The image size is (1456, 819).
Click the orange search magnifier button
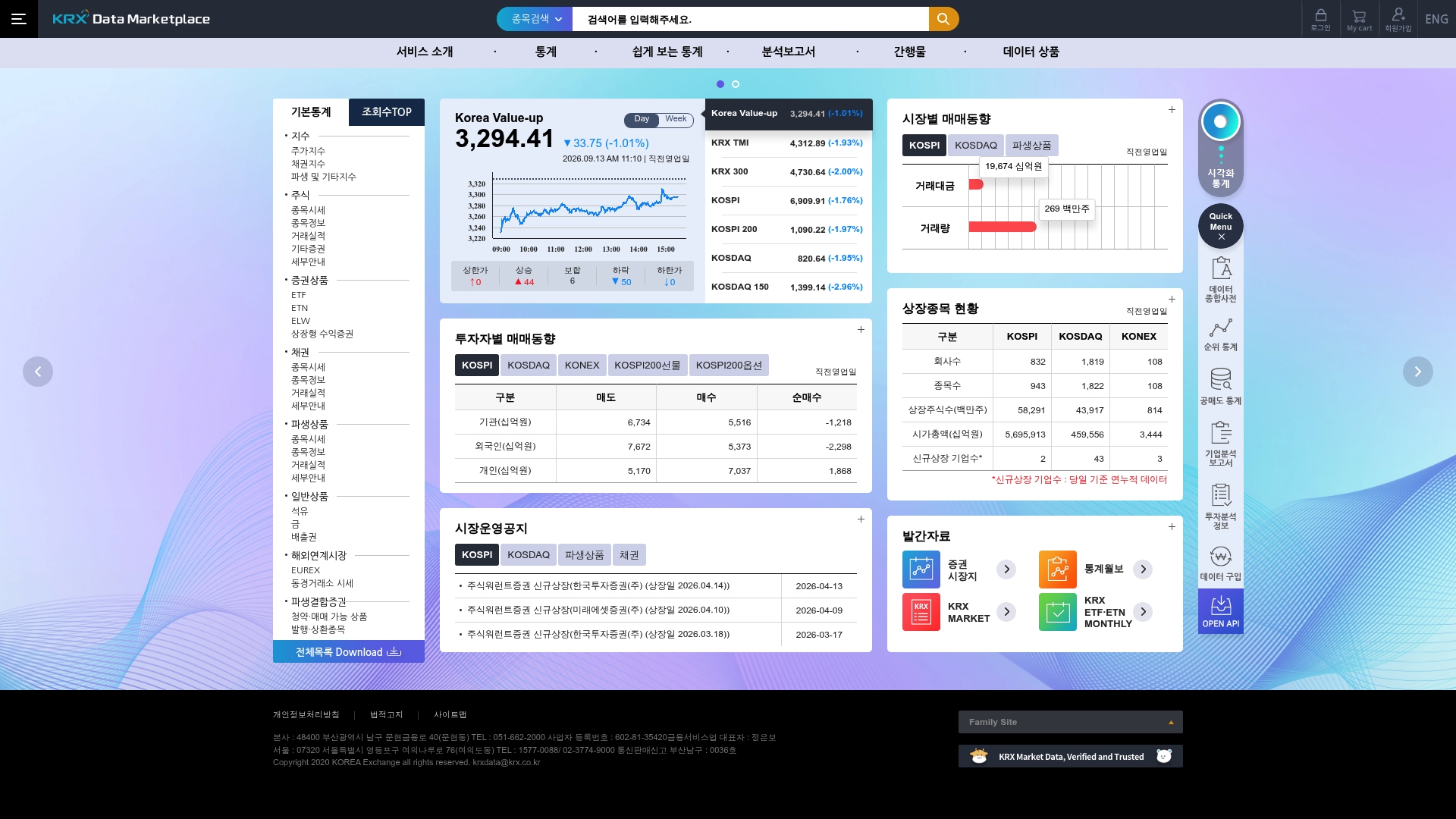pos(943,19)
